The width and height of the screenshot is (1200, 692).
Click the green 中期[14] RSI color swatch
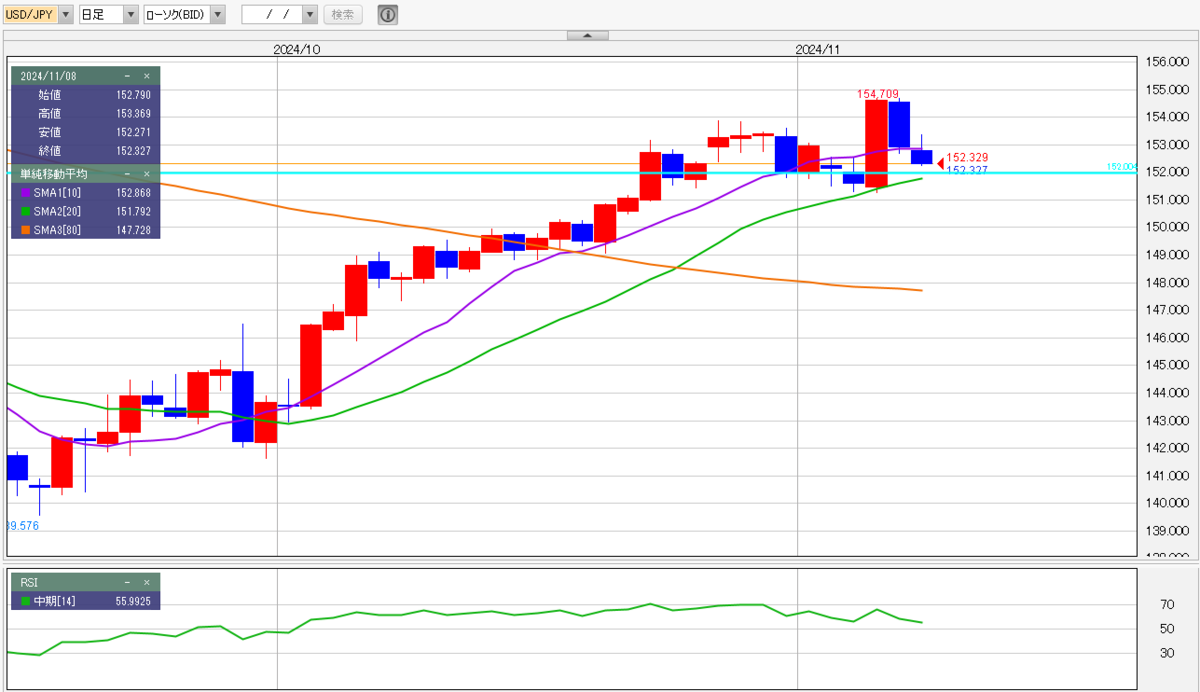coord(26,601)
